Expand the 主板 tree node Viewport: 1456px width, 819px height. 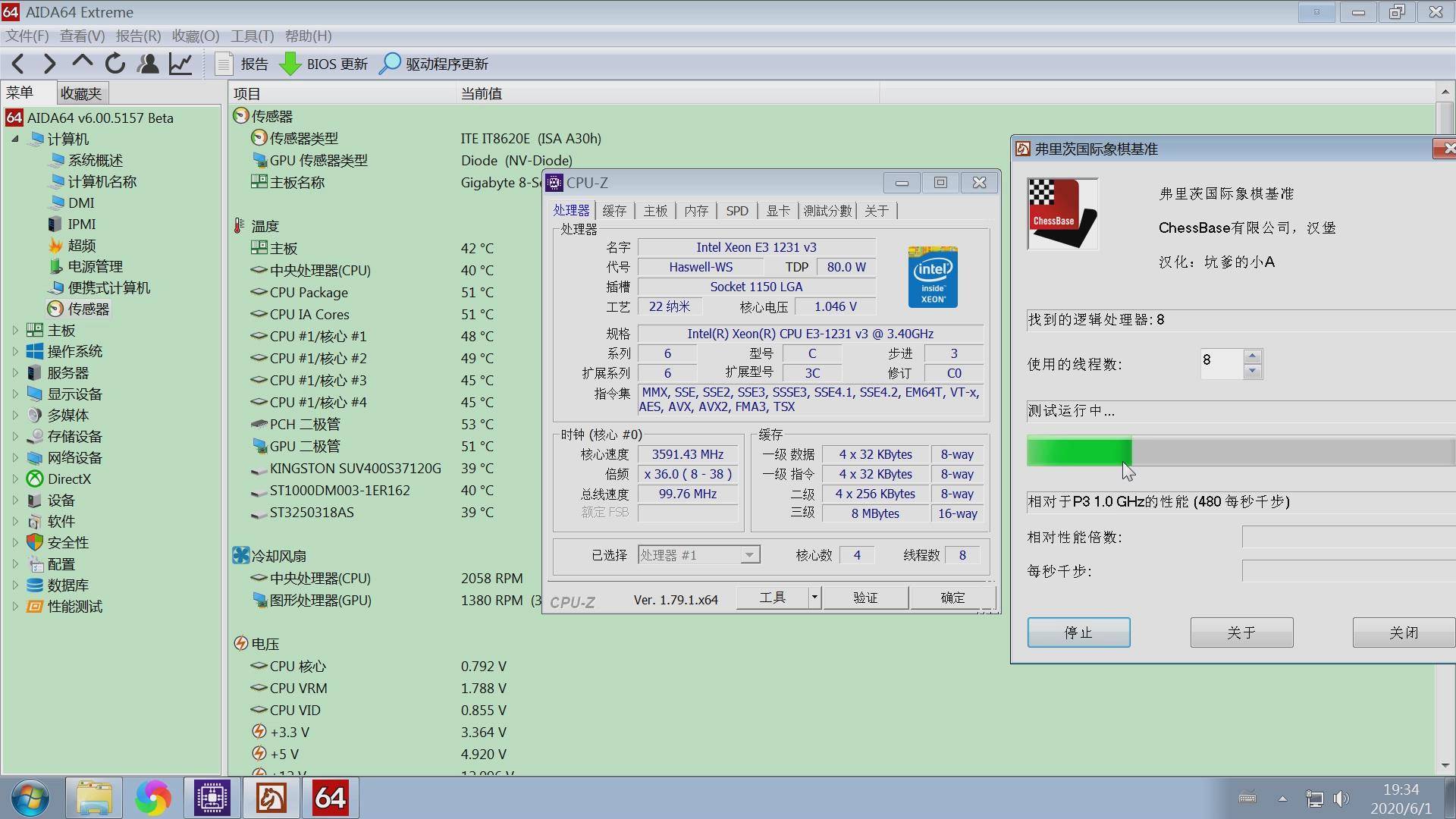coord(15,330)
